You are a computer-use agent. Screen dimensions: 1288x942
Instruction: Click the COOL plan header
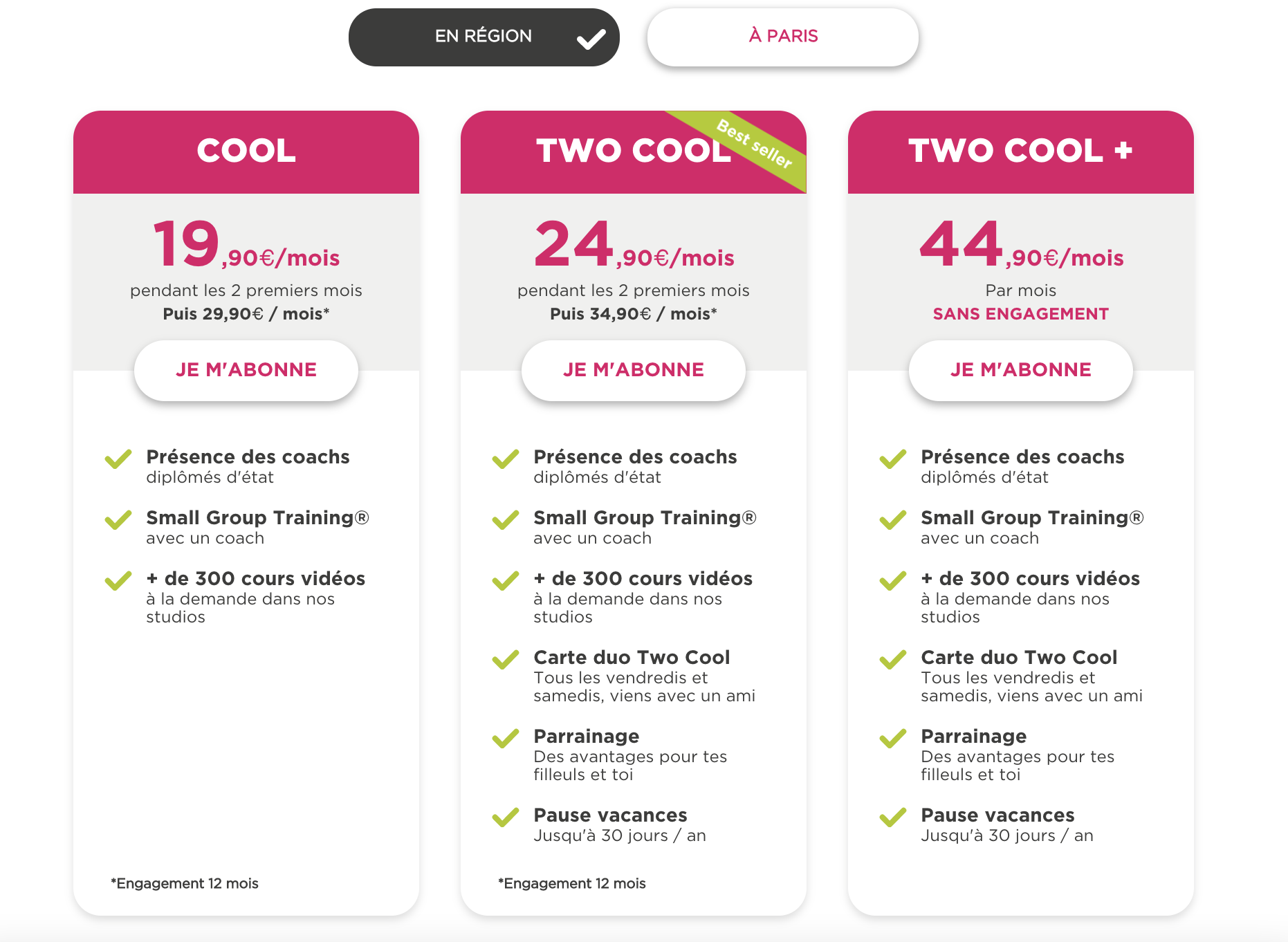(x=246, y=151)
